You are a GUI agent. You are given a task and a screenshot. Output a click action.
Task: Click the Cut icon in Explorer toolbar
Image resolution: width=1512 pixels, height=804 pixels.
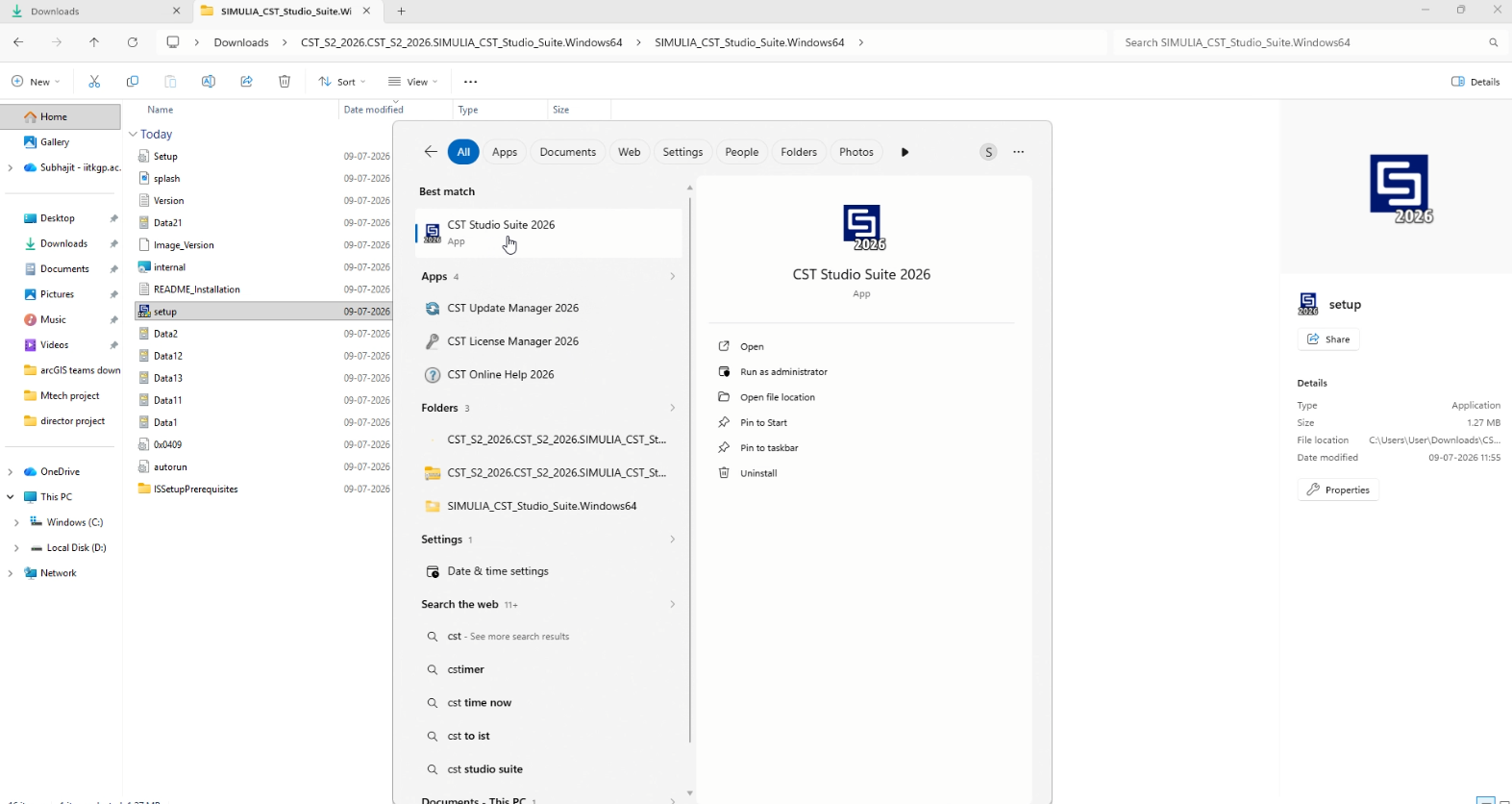pyautogui.click(x=94, y=82)
